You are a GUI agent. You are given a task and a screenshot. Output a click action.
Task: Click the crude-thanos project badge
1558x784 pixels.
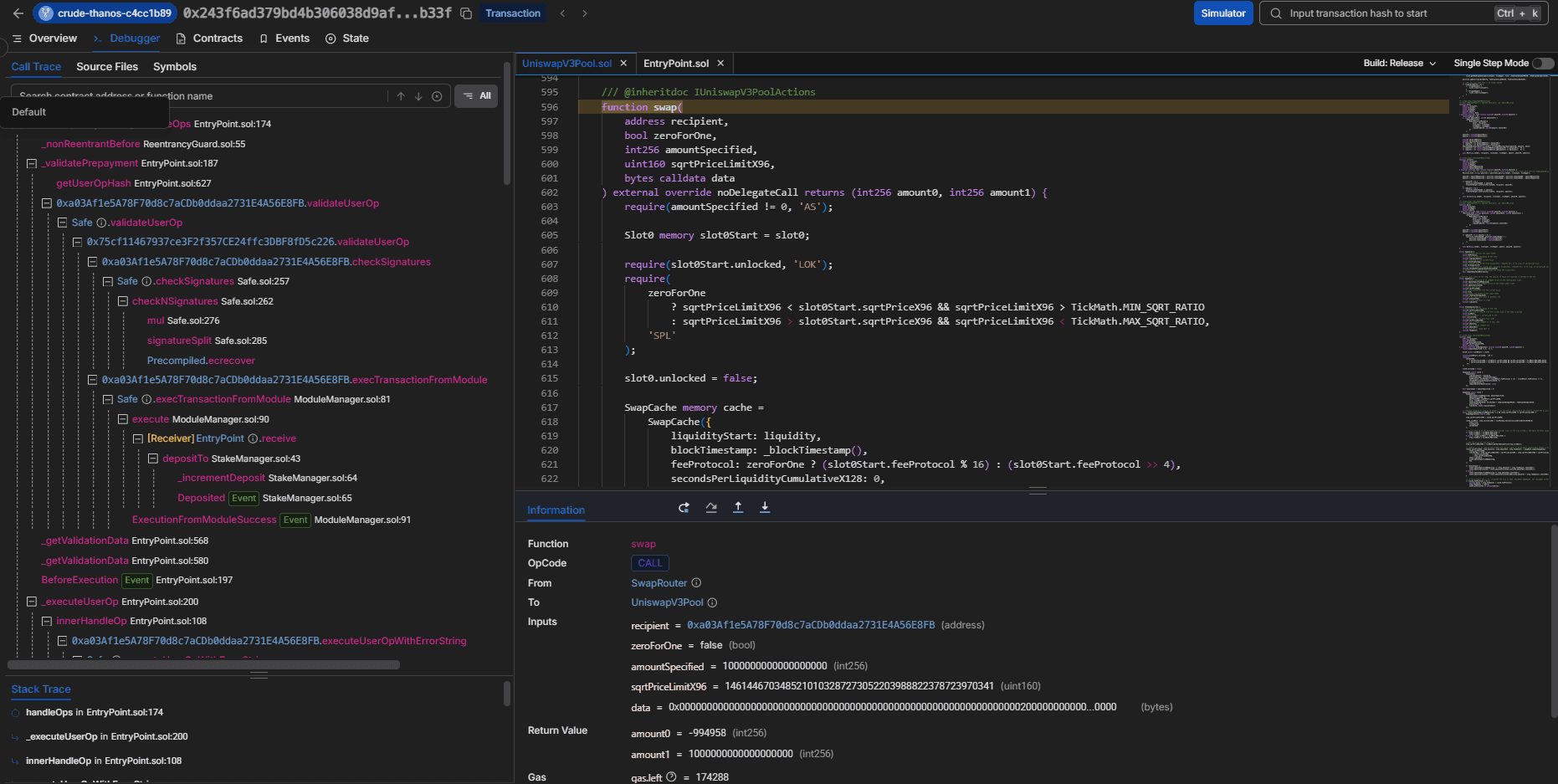coord(105,13)
